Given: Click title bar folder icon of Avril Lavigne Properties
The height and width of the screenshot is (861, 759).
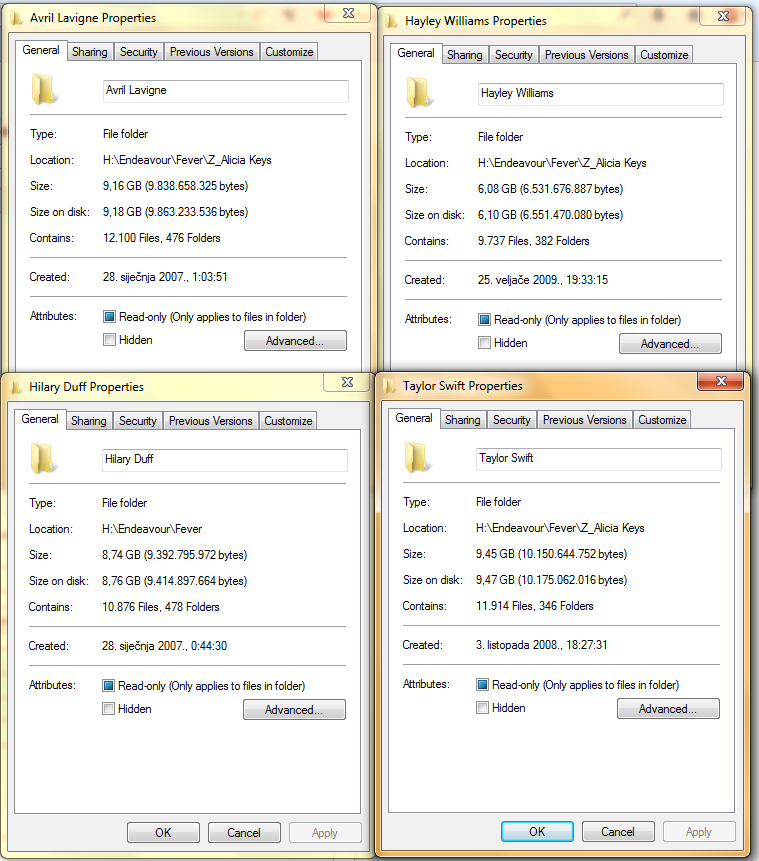Looking at the screenshot, I should pos(16,19).
